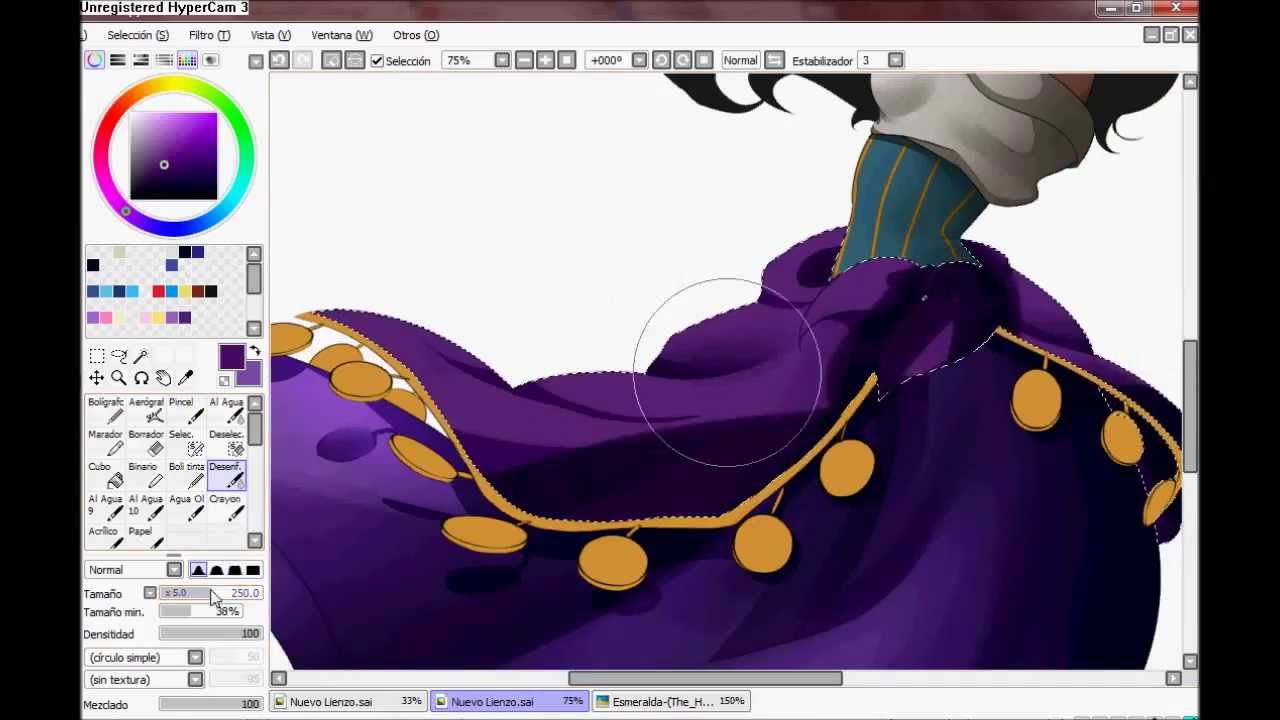Toggle the transparent color icon
The width and height of the screenshot is (1280, 720).
pyautogui.click(x=224, y=380)
